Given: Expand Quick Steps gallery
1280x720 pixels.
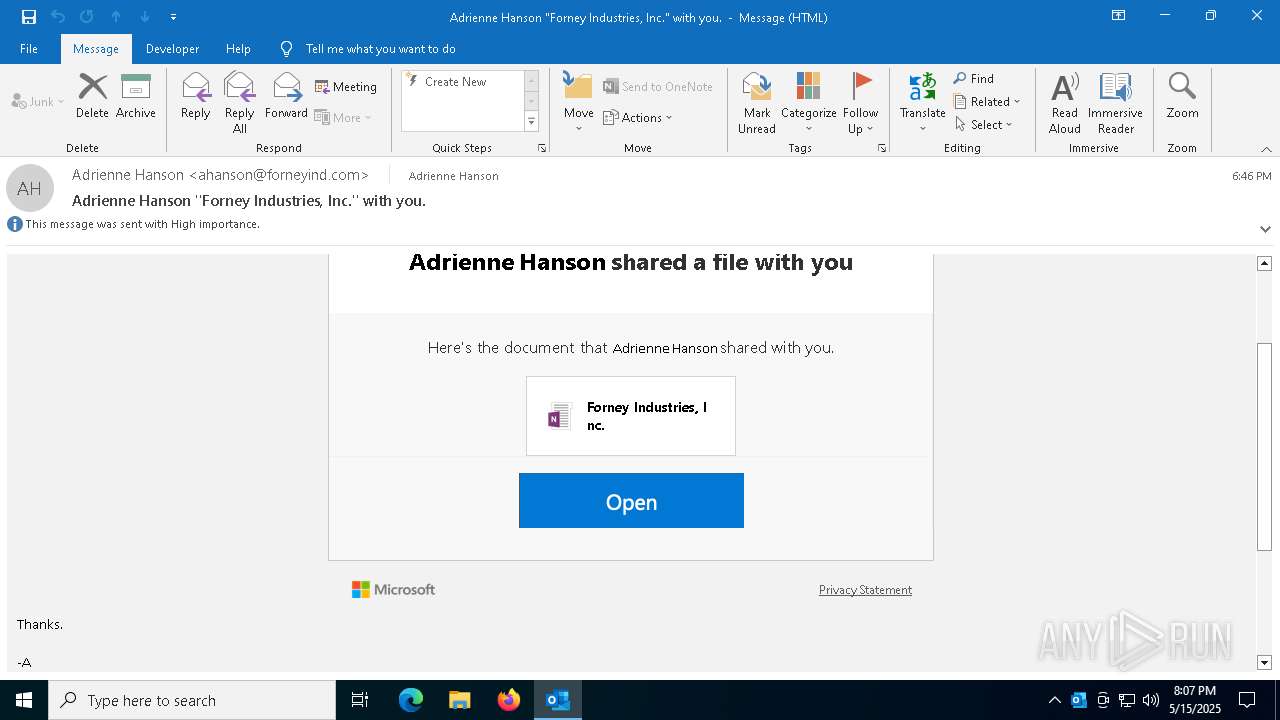Looking at the screenshot, I should click(x=531, y=122).
